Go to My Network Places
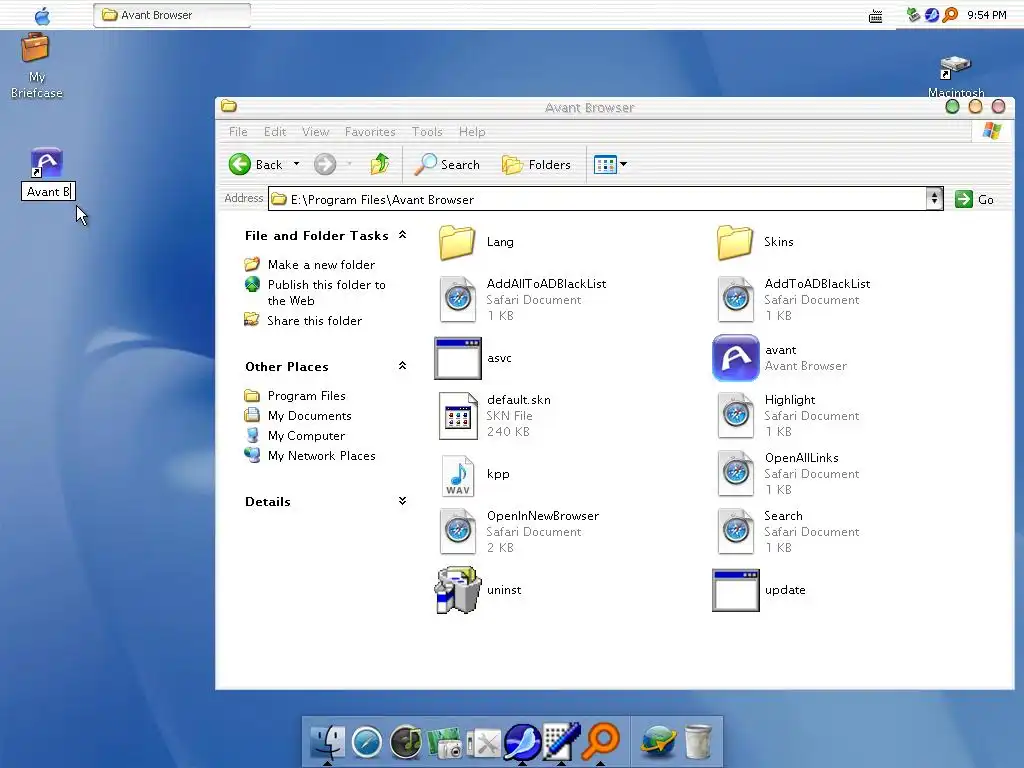The width and height of the screenshot is (1024, 768). point(321,456)
